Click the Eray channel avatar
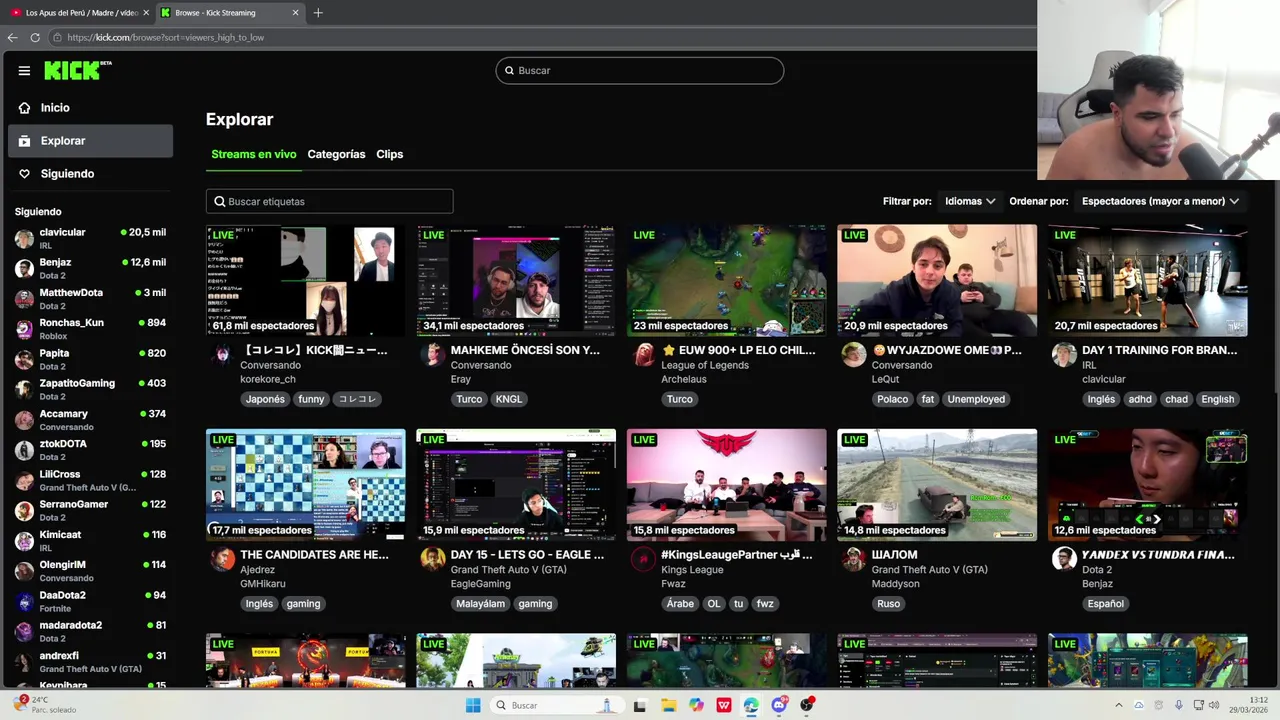This screenshot has width=1280, height=720. pos(433,355)
